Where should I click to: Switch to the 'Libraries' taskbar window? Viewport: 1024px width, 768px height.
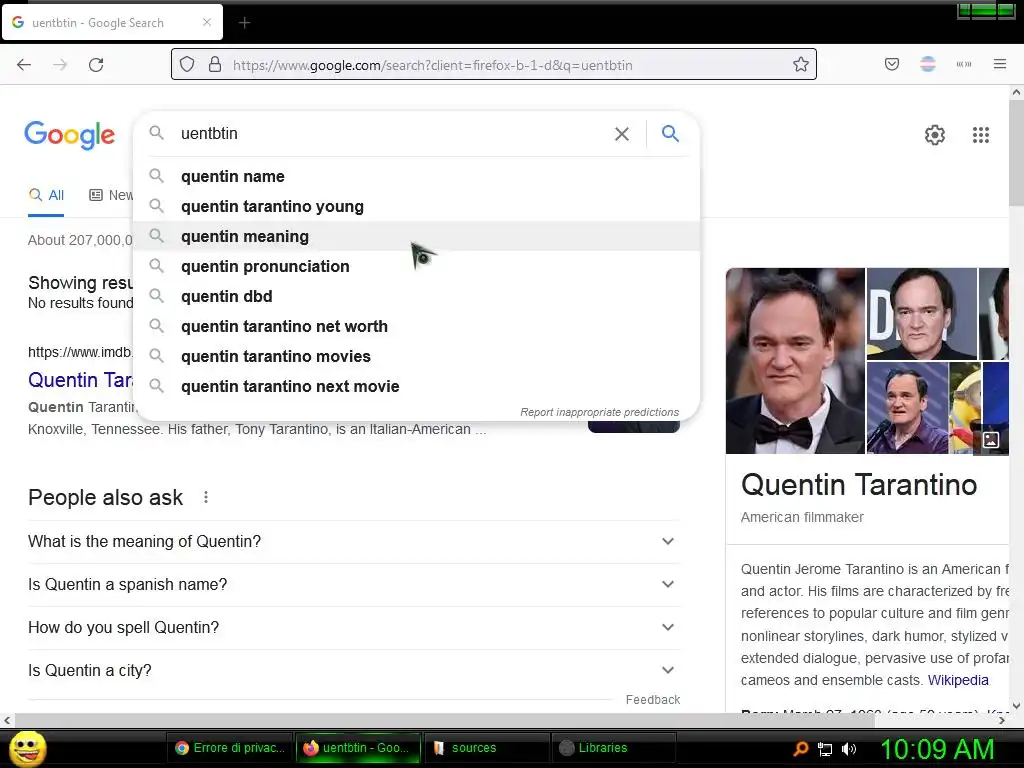614,748
